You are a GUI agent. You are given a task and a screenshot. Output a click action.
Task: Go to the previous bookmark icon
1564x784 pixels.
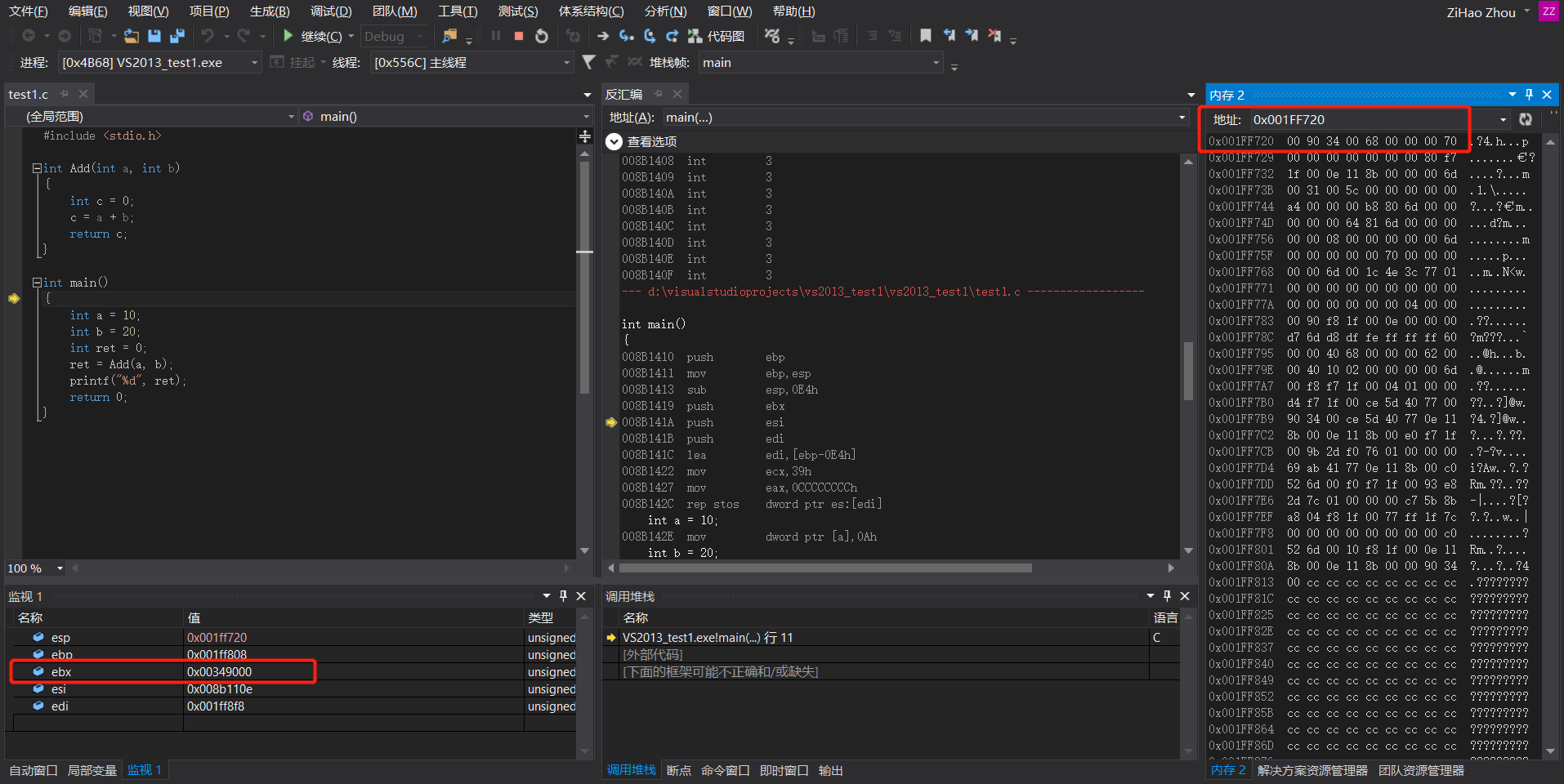pos(950,36)
